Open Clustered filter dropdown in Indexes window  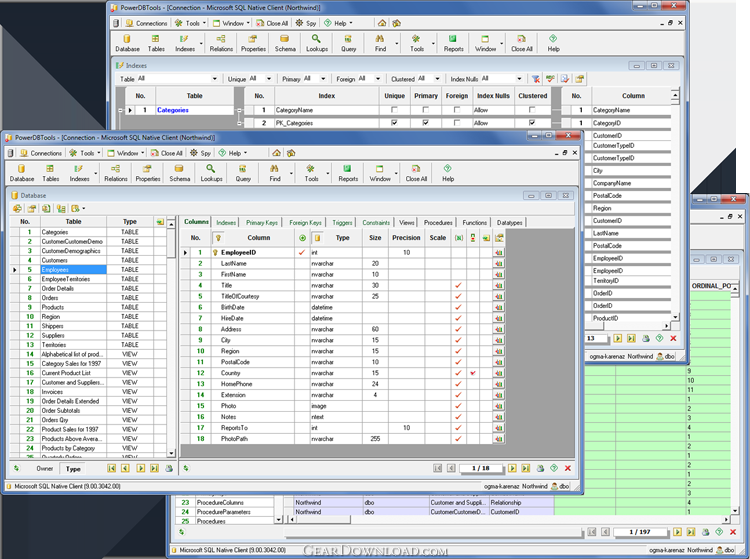(437, 79)
